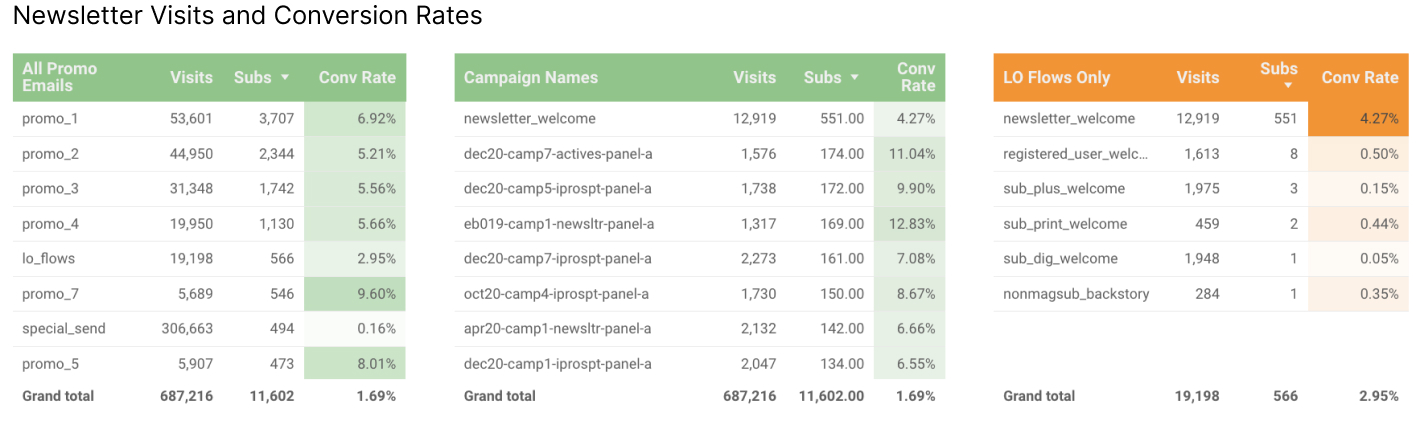Click the Subs sort arrow in All Promo Emails table
Viewport: 1420px width, 421px height.
(x=285, y=78)
